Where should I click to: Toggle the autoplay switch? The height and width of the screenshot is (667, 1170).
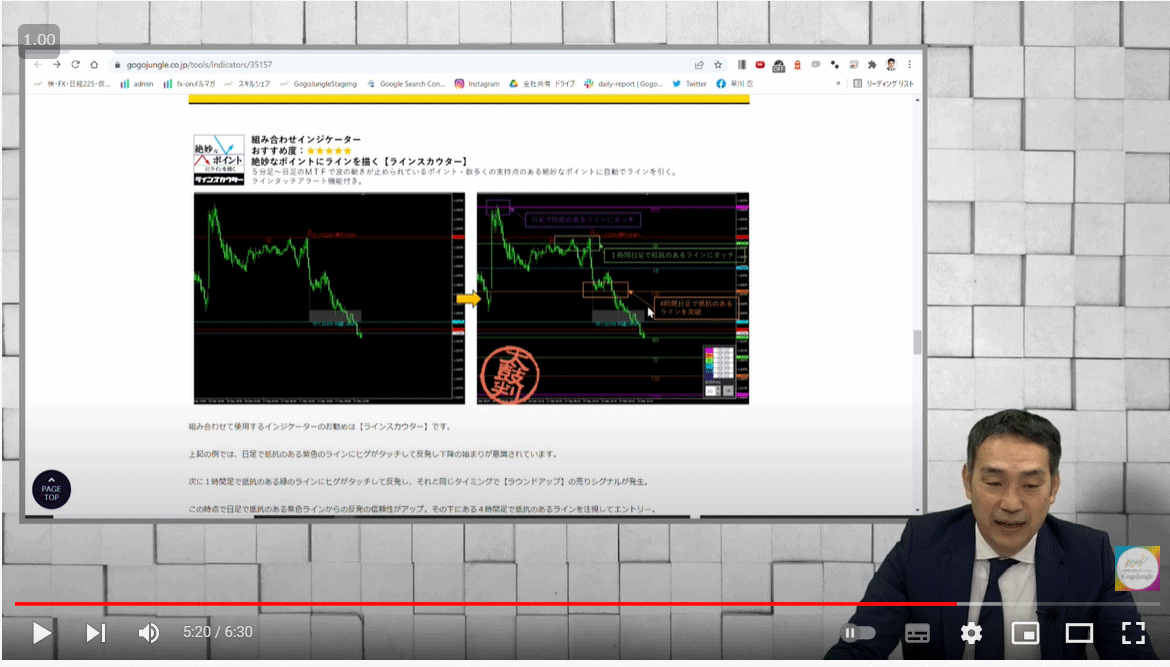point(857,632)
